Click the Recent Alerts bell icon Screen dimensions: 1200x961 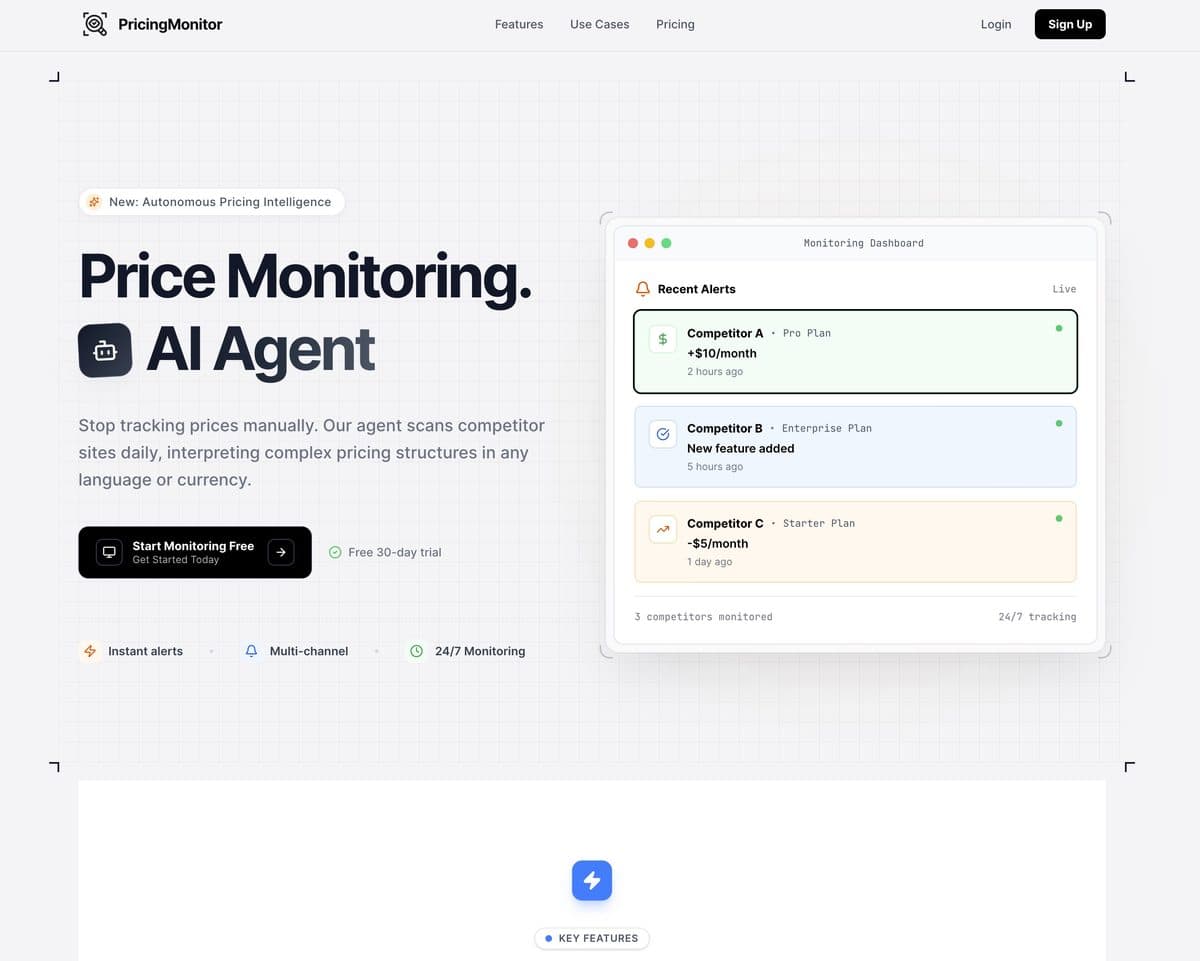pyautogui.click(x=643, y=289)
